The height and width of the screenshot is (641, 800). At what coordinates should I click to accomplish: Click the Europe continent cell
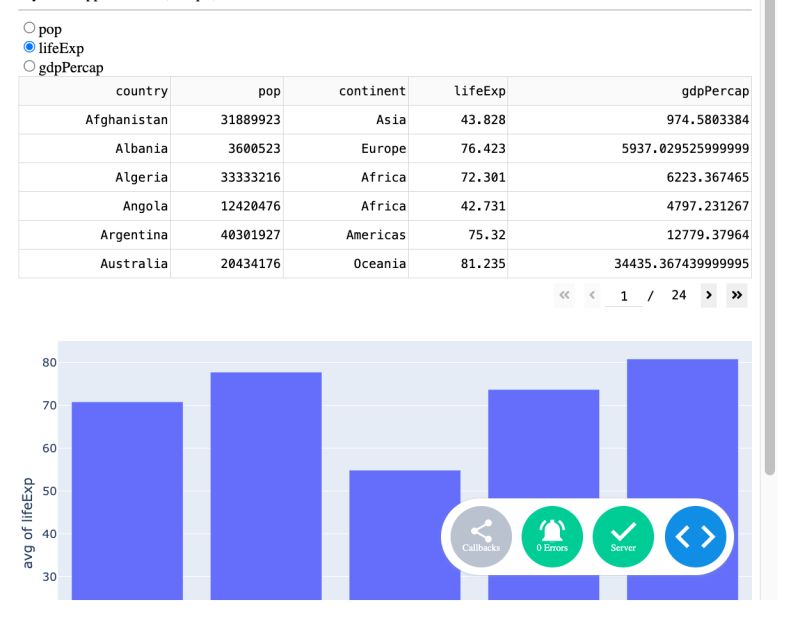click(346, 149)
